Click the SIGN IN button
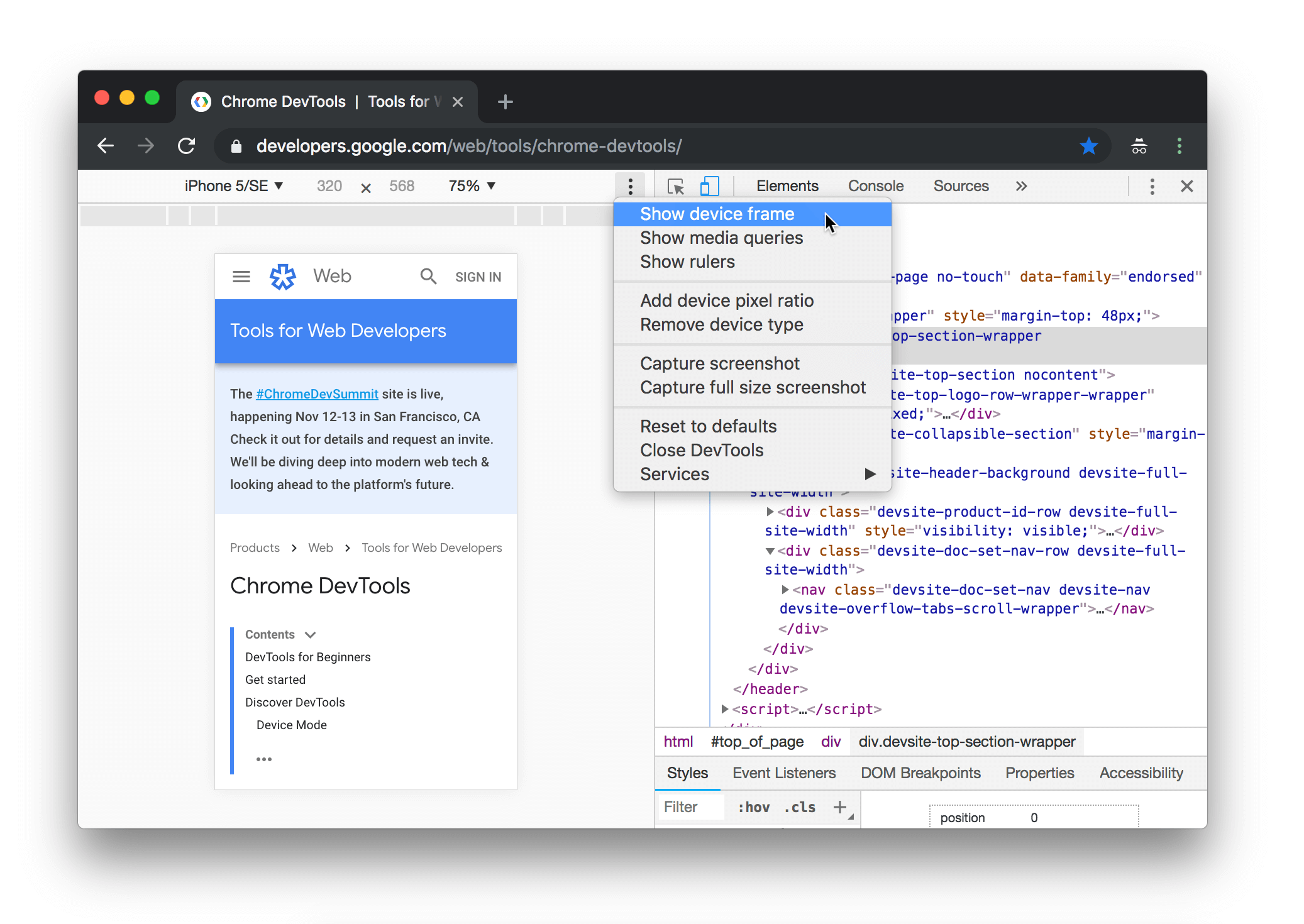This screenshot has width=1304, height=924. click(478, 277)
